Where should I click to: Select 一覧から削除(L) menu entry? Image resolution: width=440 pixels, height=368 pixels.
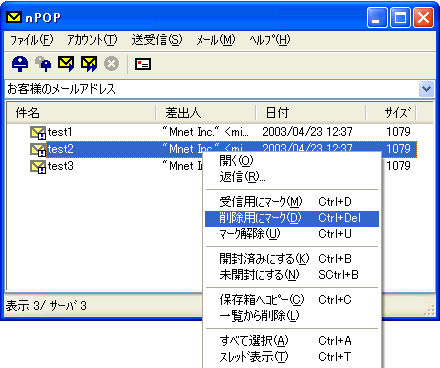(292, 316)
